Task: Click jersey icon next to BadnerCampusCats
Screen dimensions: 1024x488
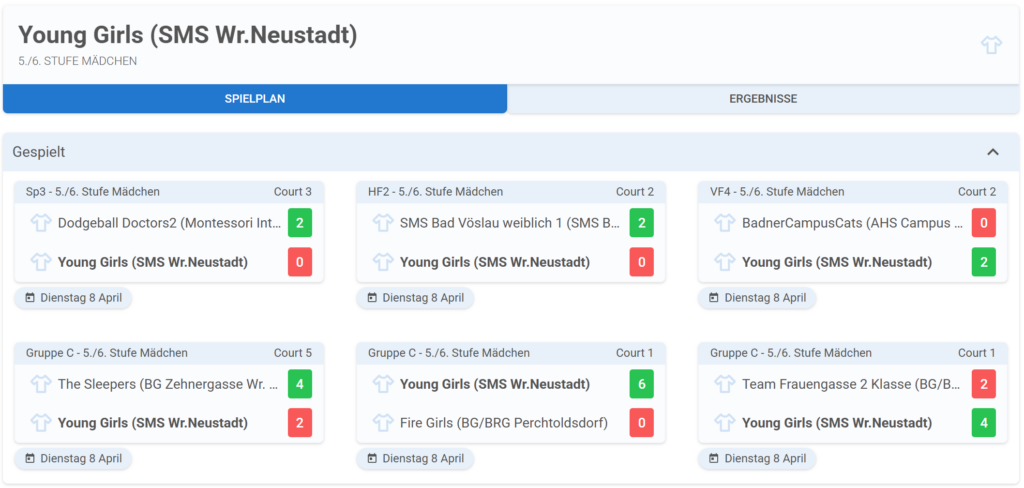Action: point(725,223)
